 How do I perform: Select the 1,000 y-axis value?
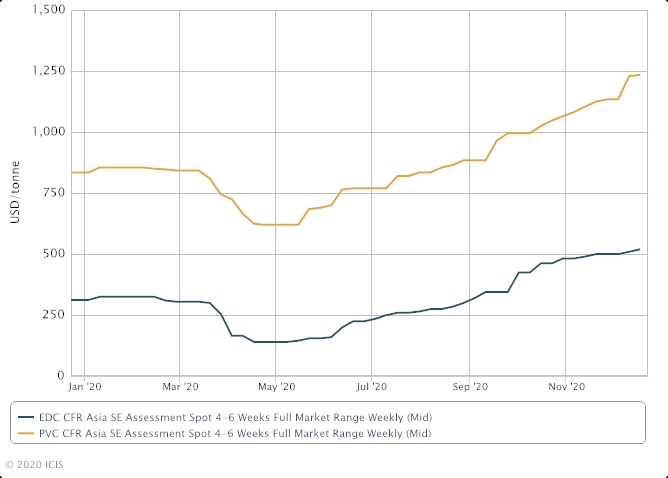tap(48, 132)
